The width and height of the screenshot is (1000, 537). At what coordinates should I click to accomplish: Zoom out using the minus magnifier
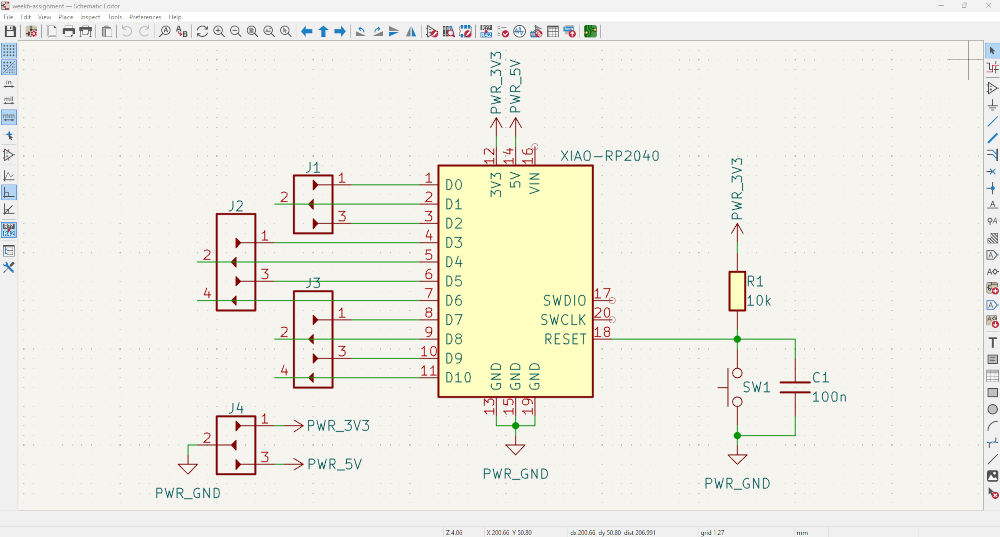coord(235,31)
